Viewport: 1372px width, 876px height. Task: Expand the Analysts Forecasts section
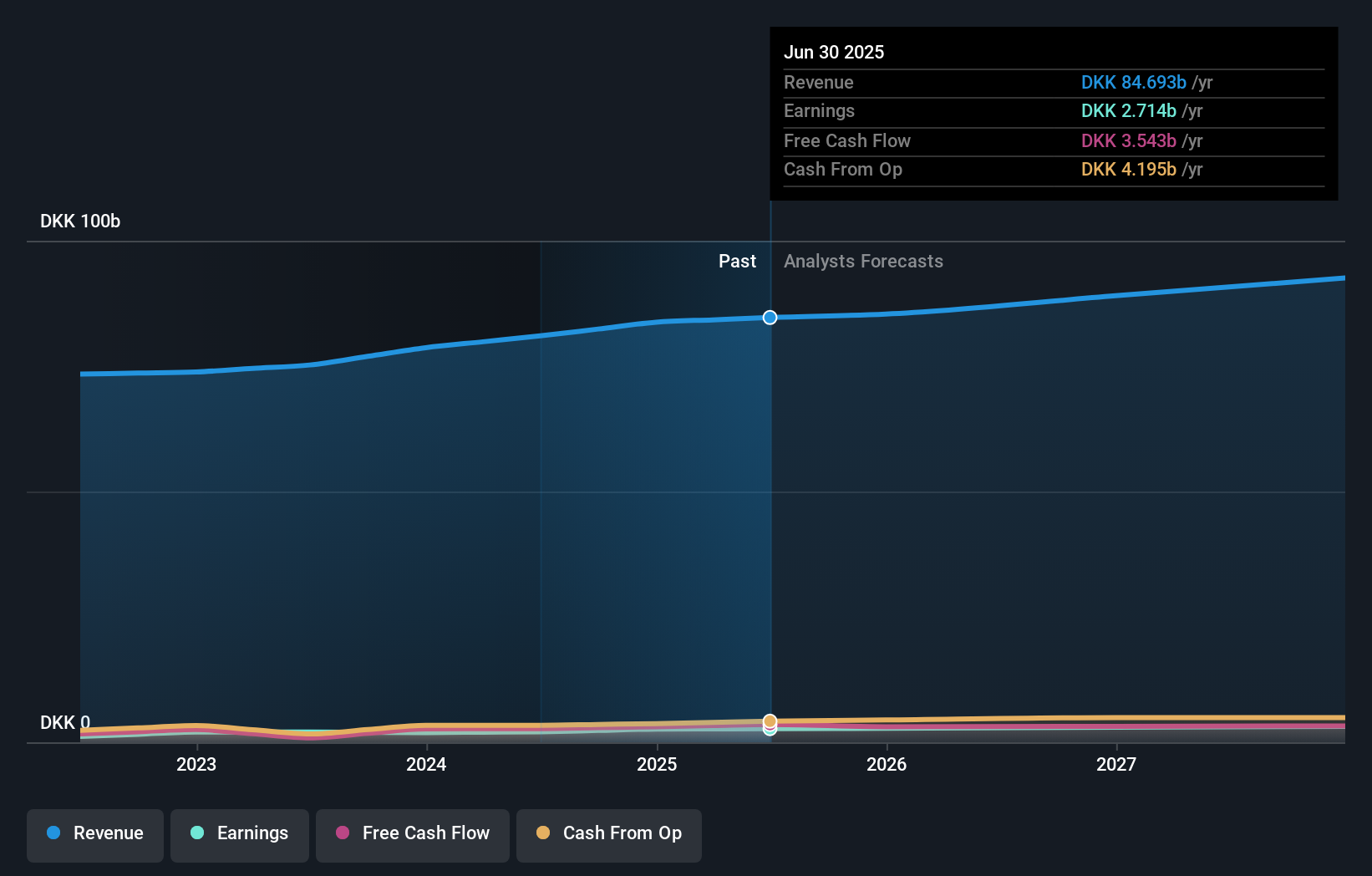(863, 261)
